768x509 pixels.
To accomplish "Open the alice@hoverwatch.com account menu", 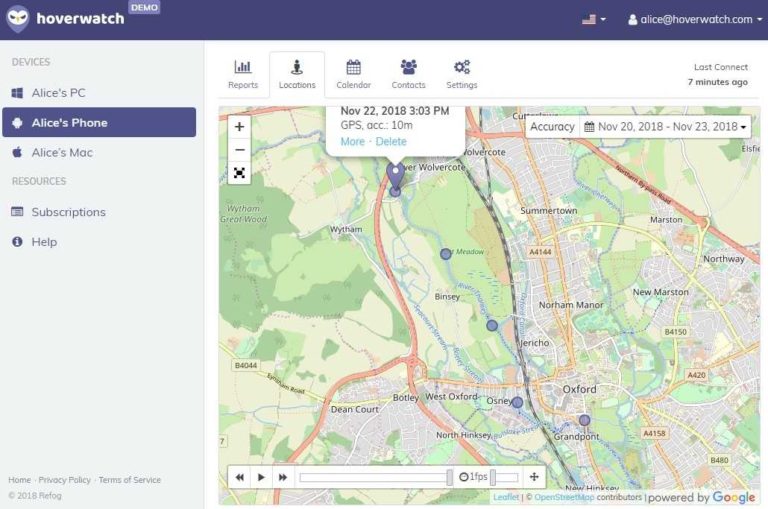I will [695, 19].
